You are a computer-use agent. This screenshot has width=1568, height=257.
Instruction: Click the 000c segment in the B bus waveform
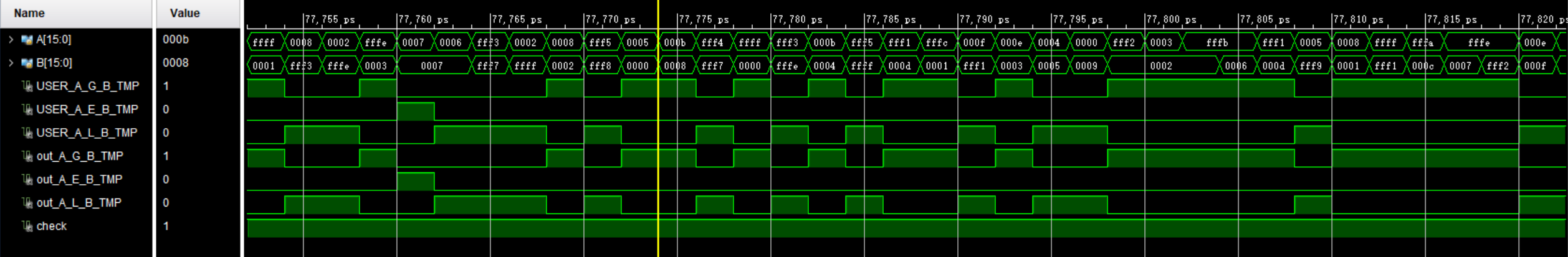tap(1425, 65)
